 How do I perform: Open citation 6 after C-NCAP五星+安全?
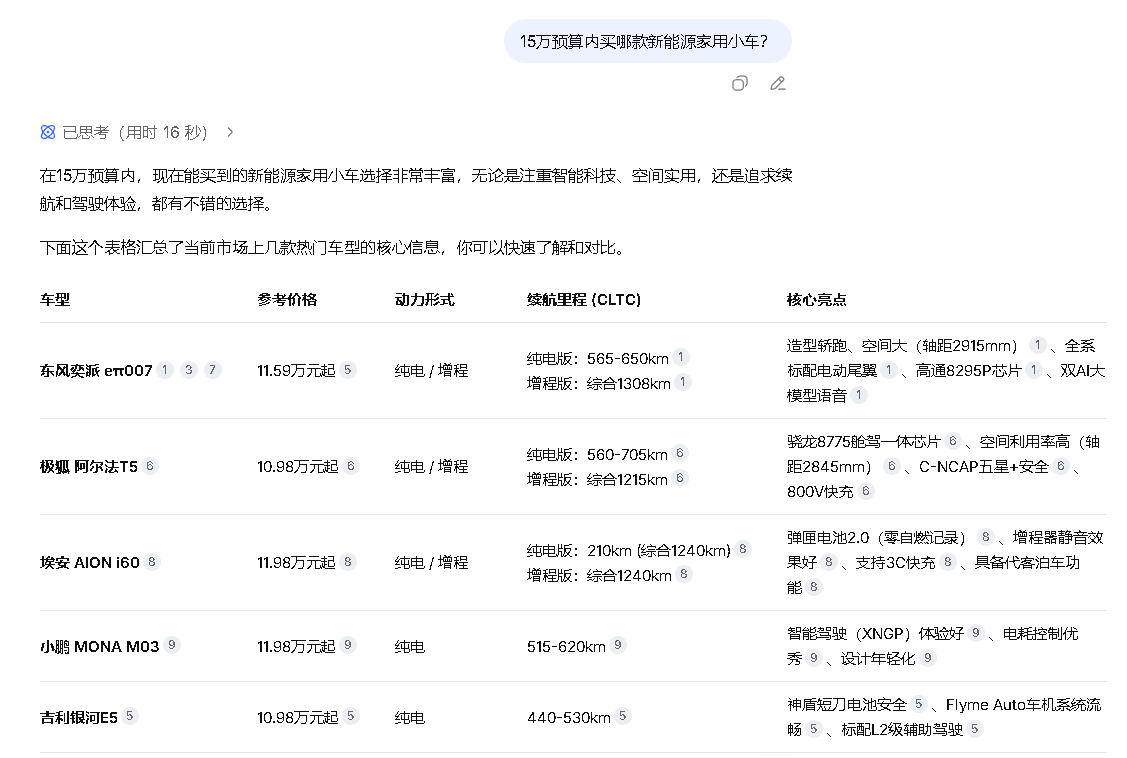1061,466
